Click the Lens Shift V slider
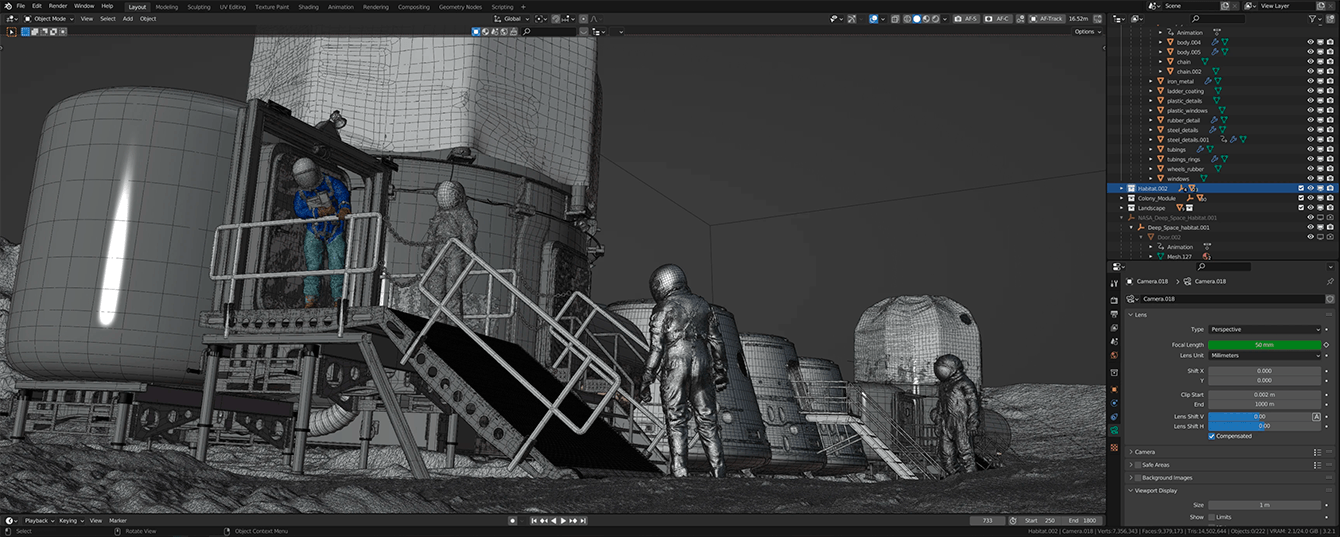 [x=1258, y=416]
